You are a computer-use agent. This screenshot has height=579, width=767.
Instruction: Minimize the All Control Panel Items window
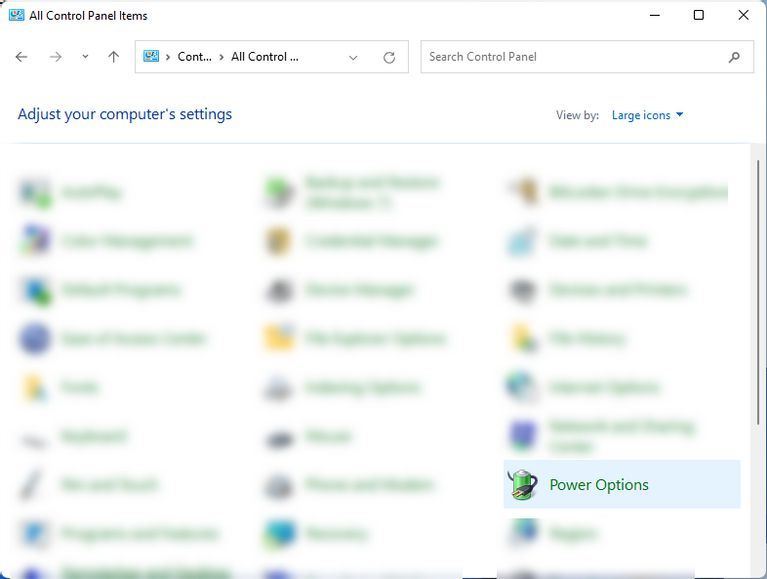point(654,15)
